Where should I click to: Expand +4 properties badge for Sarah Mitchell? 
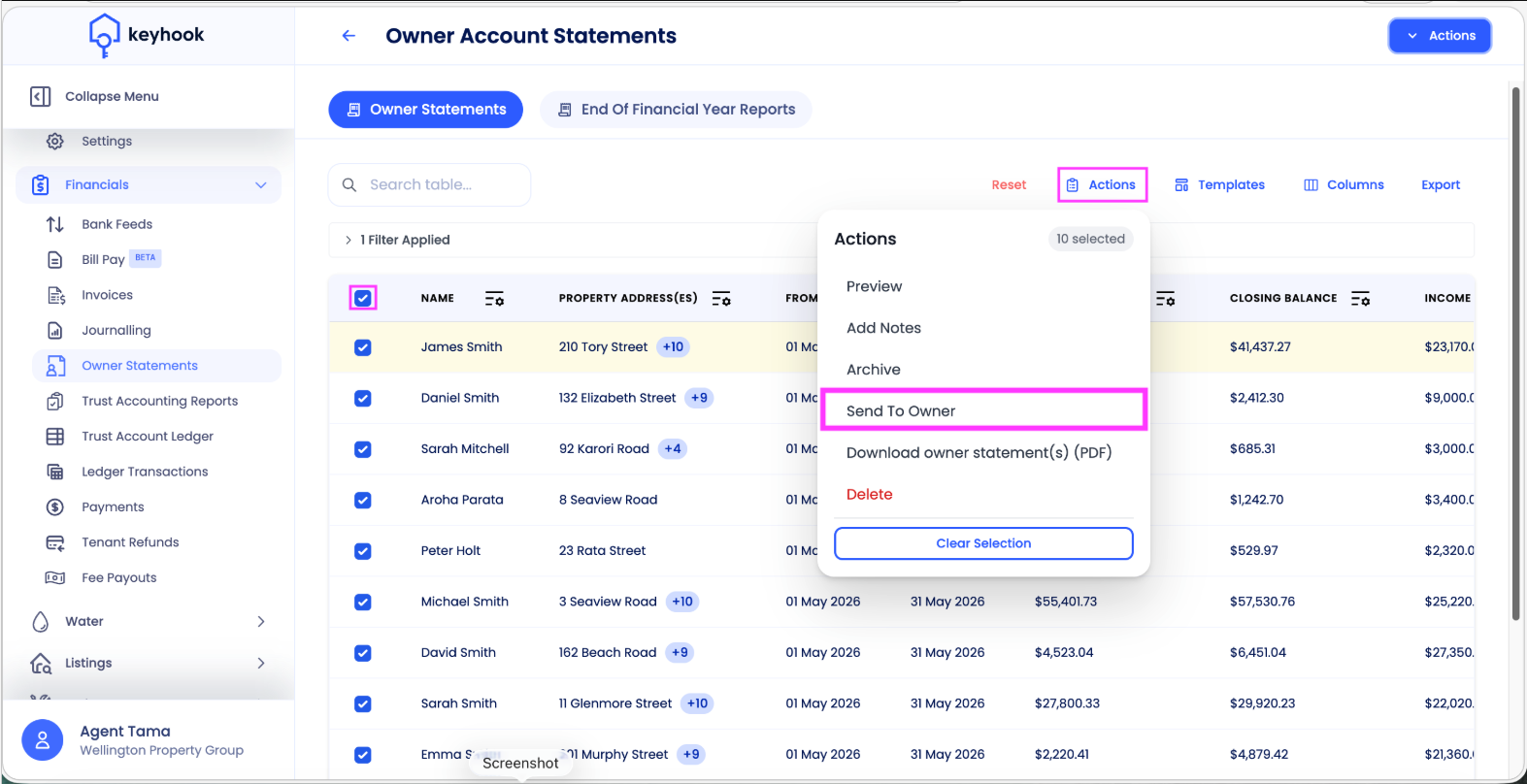click(x=673, y=449)
